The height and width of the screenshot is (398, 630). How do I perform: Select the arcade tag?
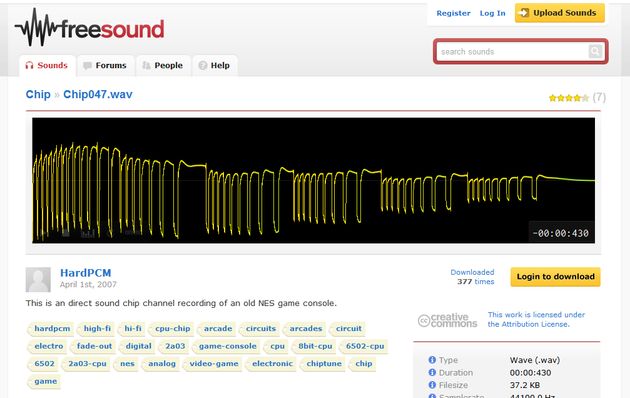[217, 329]
